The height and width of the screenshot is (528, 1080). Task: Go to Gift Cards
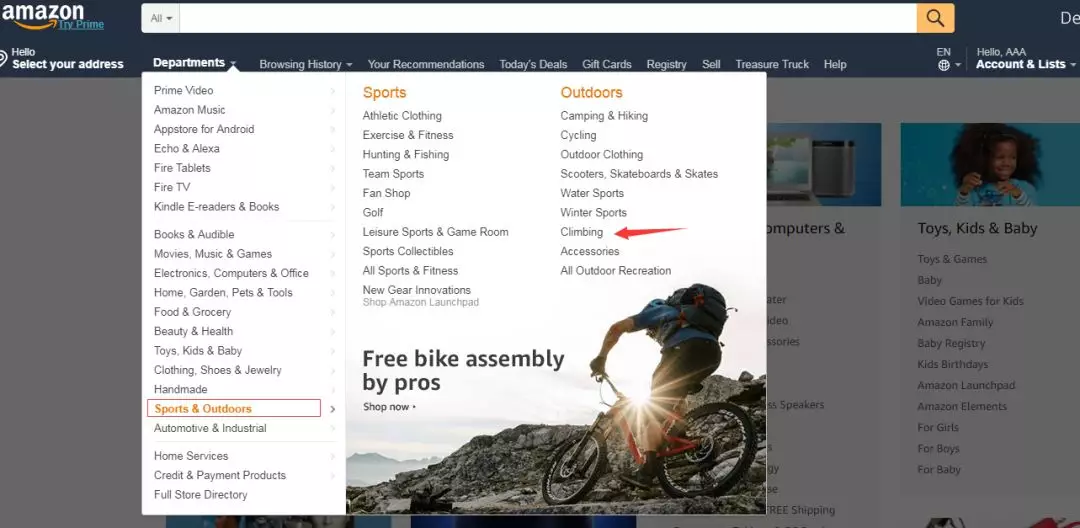607,64
